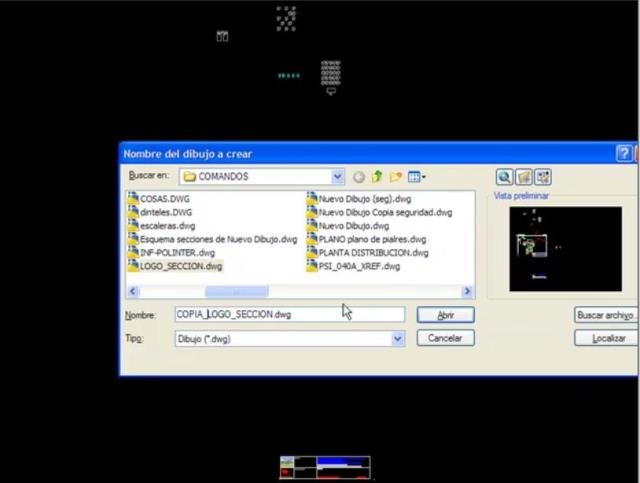Viewport: 640px width, 483px height.
Task: Click the INF-POLINTER.dwg file icon
Action: [x=133, y=252]
